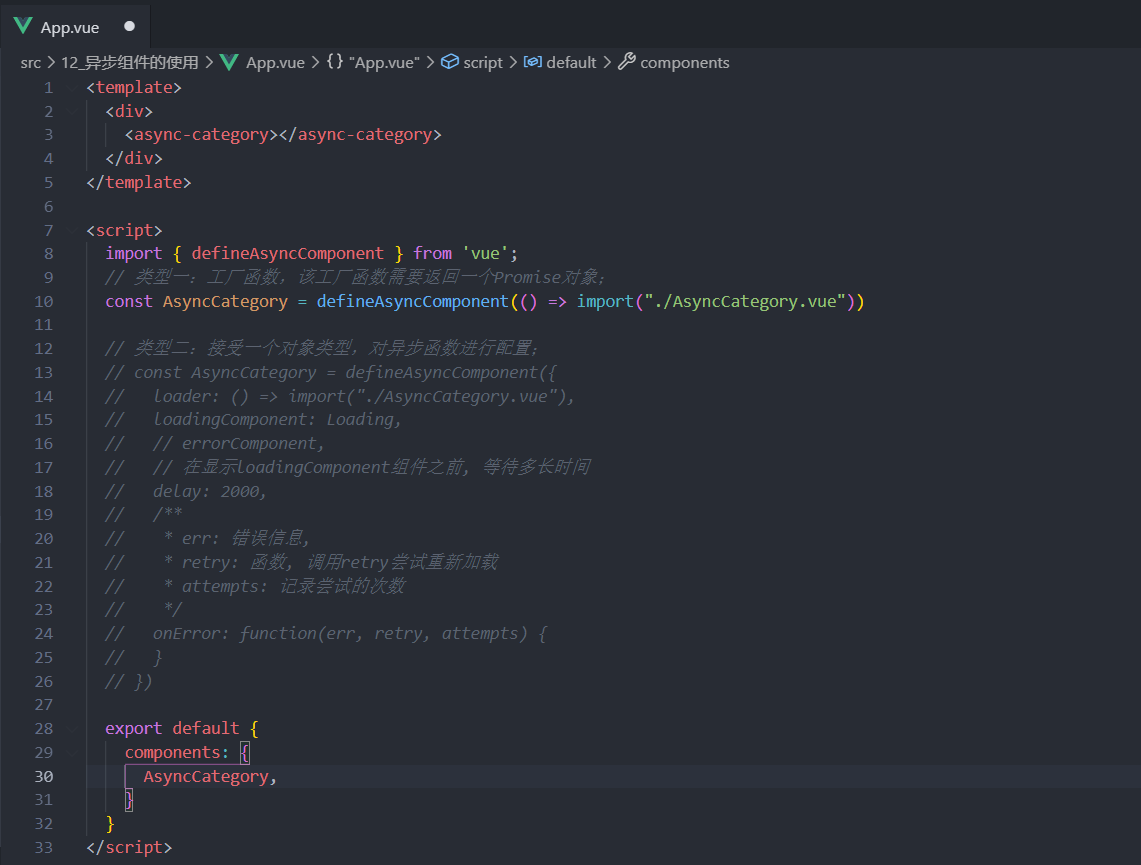Viewport: 1141px width, 865px height.
Task: Click the script label in the breadcrumb
Action: click(481, 62)
